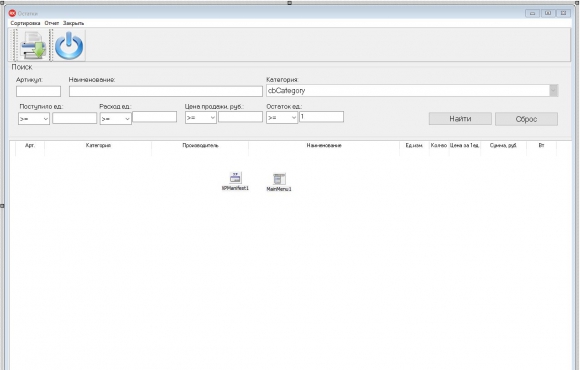The width and height of the screenshot is (580, 370).
Task: Focus the Наименование search field
Action: point(166,91)
